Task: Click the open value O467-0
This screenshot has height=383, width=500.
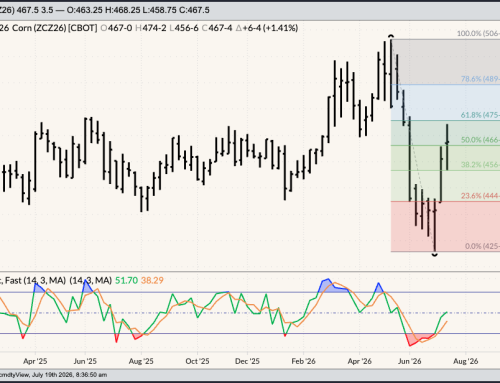Action: [x=117, y=28]
